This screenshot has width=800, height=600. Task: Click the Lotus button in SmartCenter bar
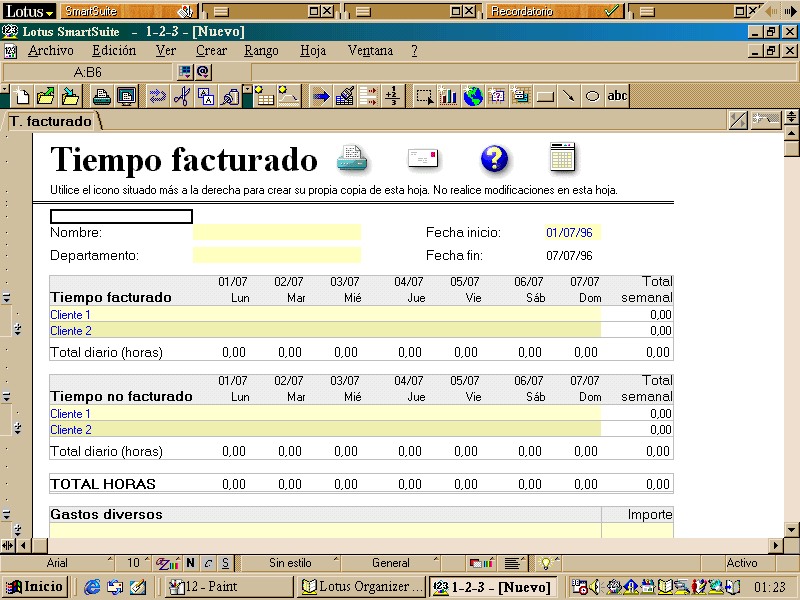click(30, 11)
